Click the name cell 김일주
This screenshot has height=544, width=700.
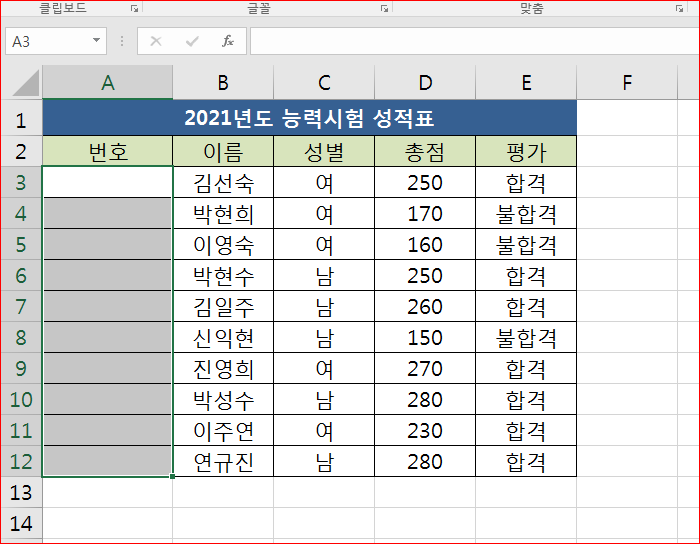pyautogui.click(x=223, y=306)
